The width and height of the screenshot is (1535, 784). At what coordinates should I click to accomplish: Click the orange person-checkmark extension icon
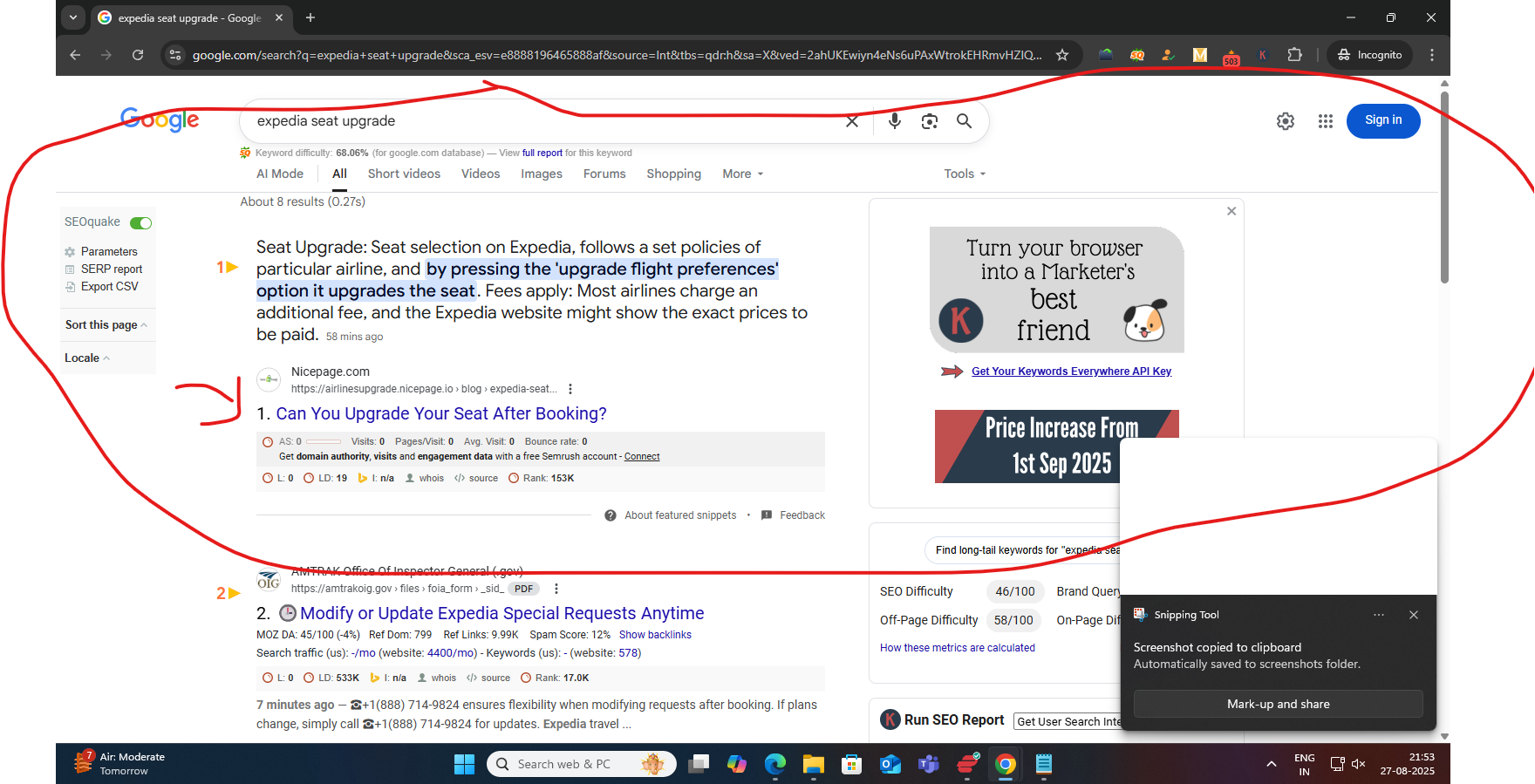pos(1169,55)
